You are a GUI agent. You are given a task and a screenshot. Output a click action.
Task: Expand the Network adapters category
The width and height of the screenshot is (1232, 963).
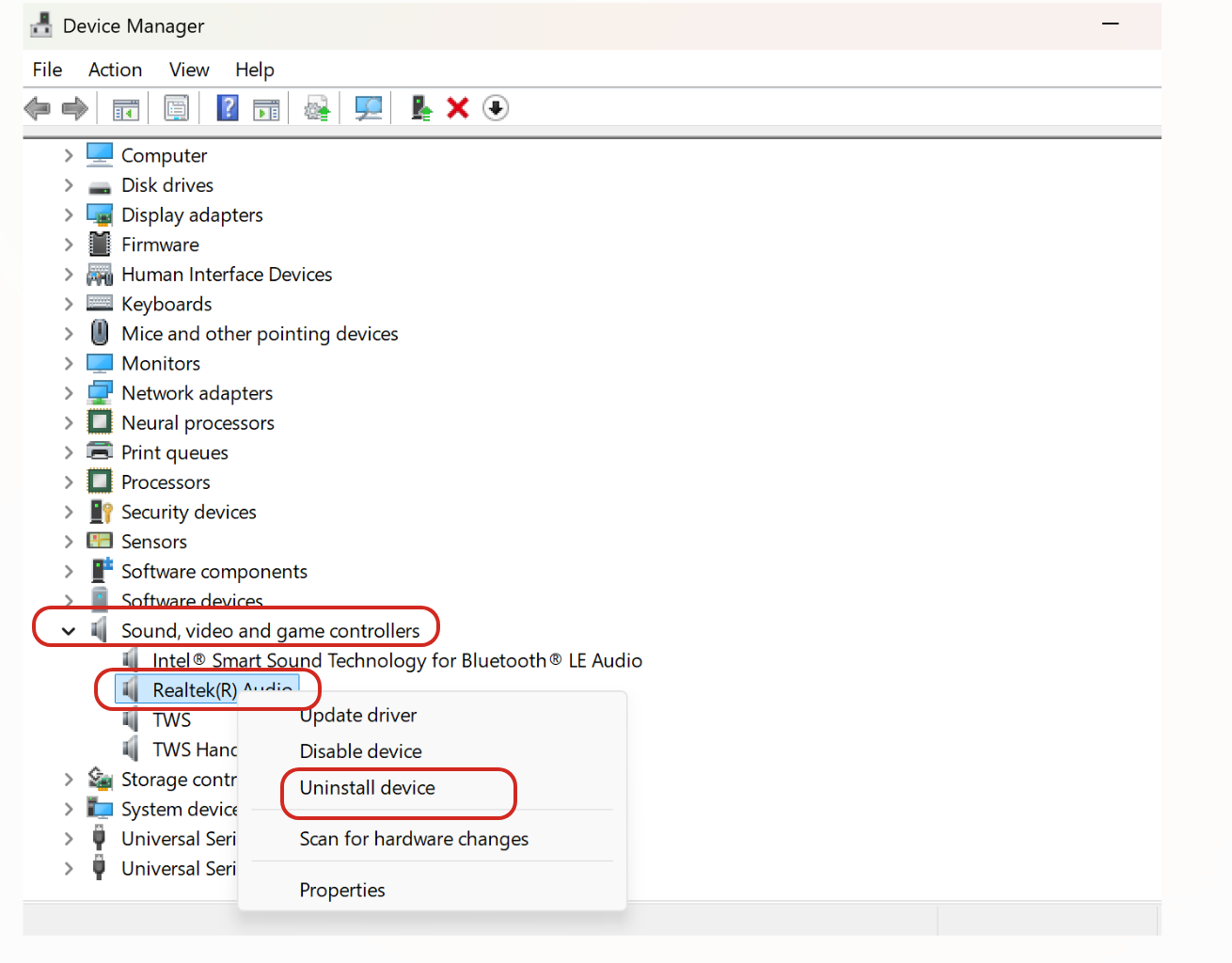[x=69, y=393]
